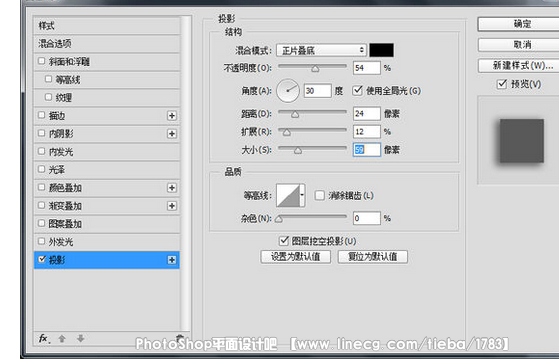Image resolution: width=559 pixels, height=361 pixels.
Task: Select the 内发光 effect row
Action: [107, 152]
